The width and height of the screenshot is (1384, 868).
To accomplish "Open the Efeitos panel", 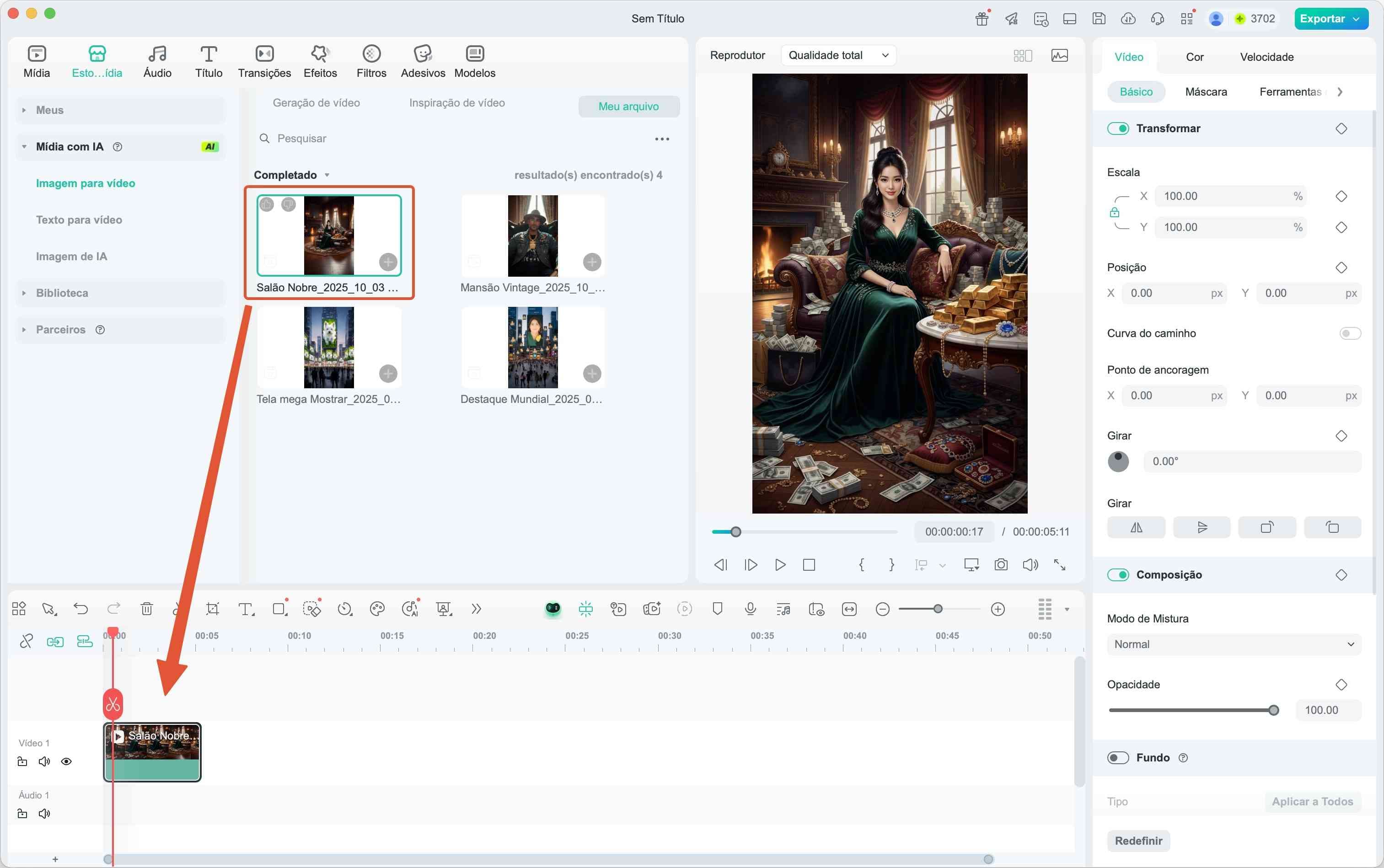I will [x=320, y=61].
